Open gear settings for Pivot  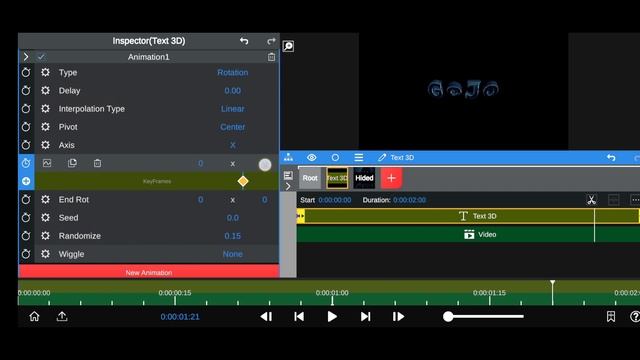click(45, 127)
